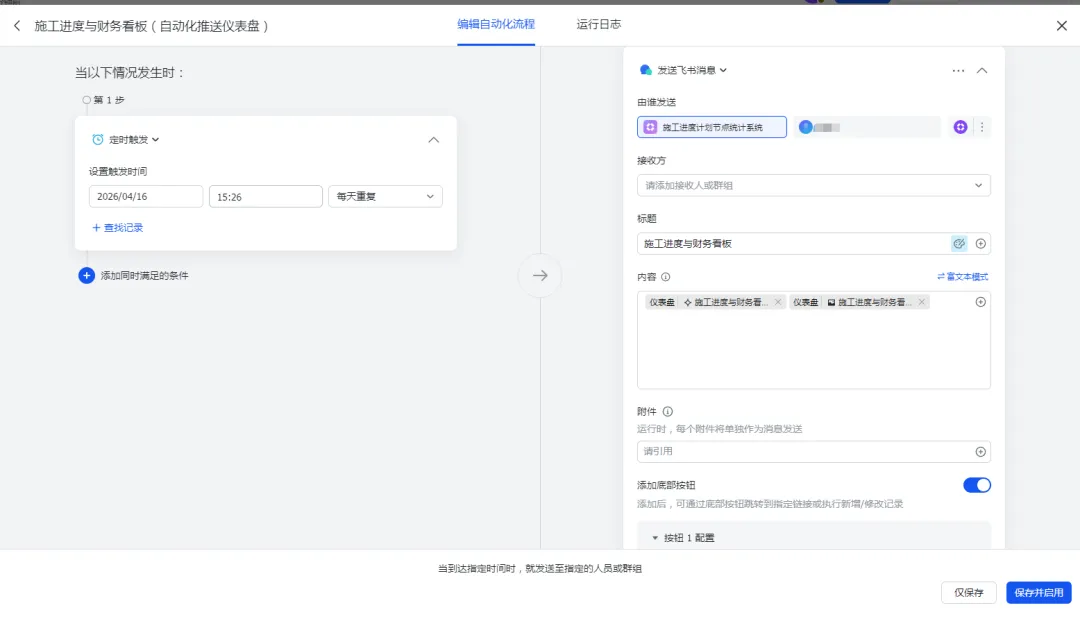Select sender 施工进度计划节点统计系统

(712, 127)
